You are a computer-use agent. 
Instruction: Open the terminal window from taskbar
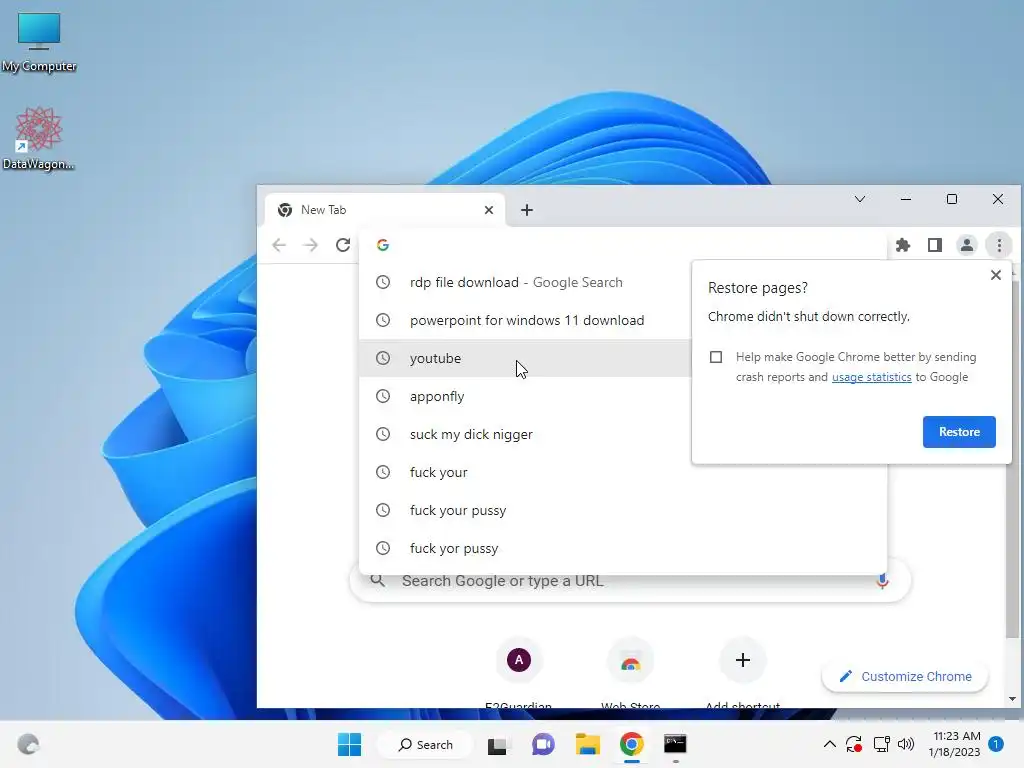tap(675, 744)
